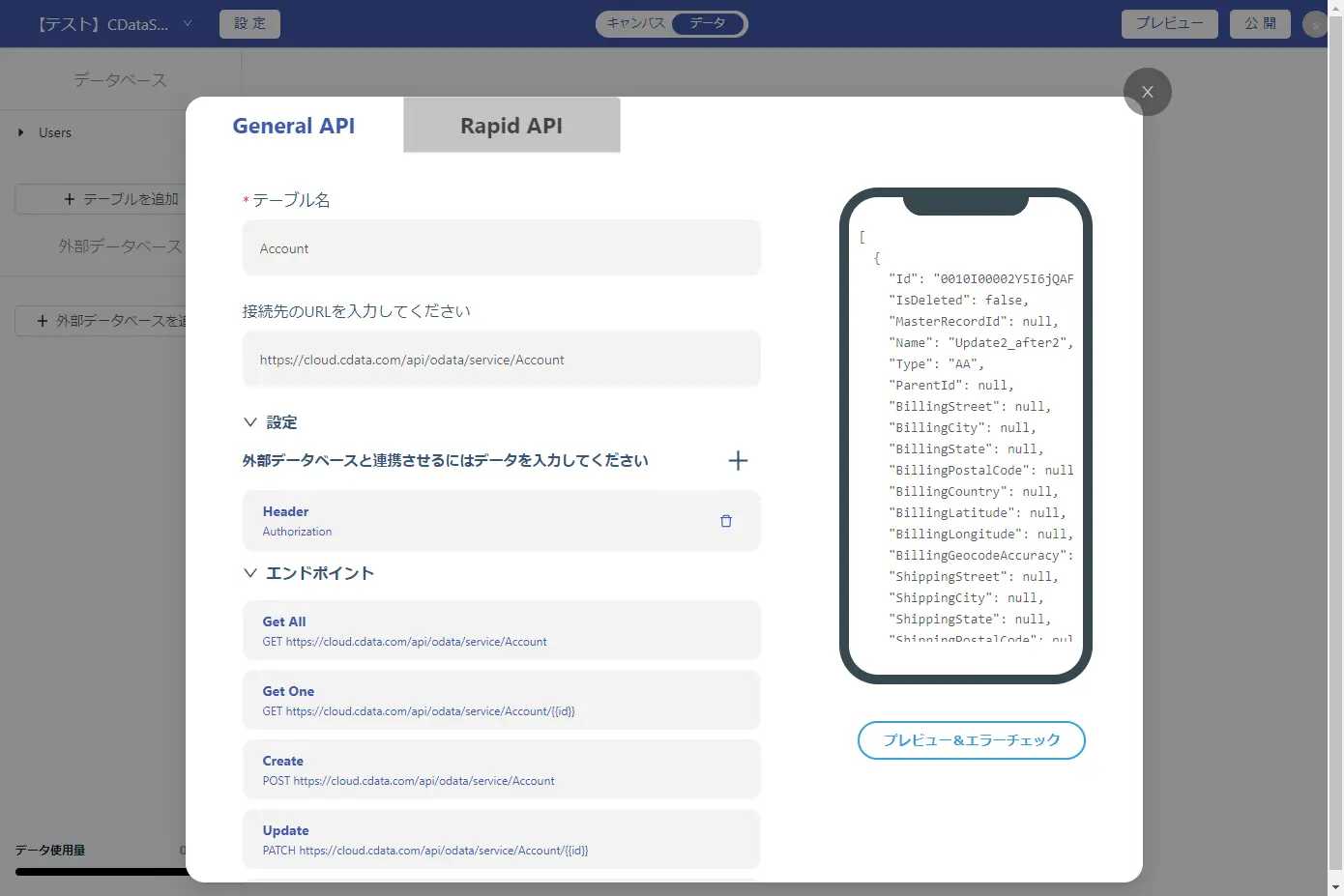Collapse the 設定 section chevron

tap(250, 422)
